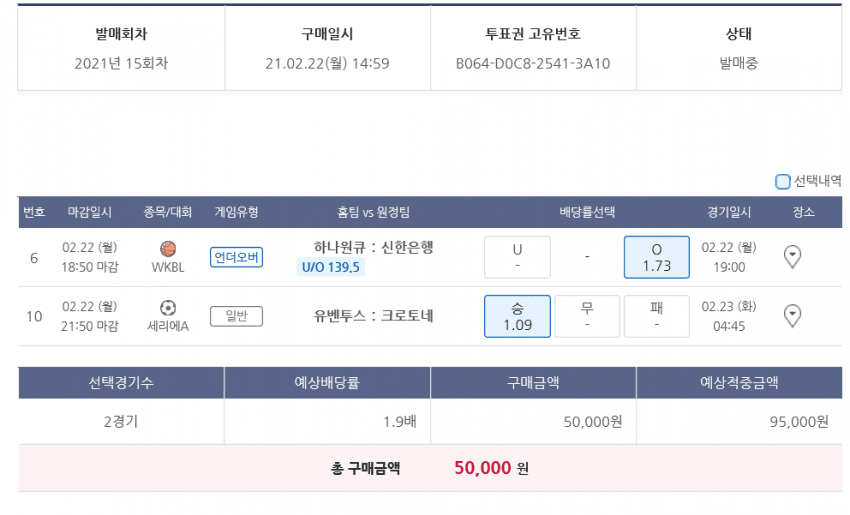
Task: Click the basketball icon above WKBL
Action: 168,249
